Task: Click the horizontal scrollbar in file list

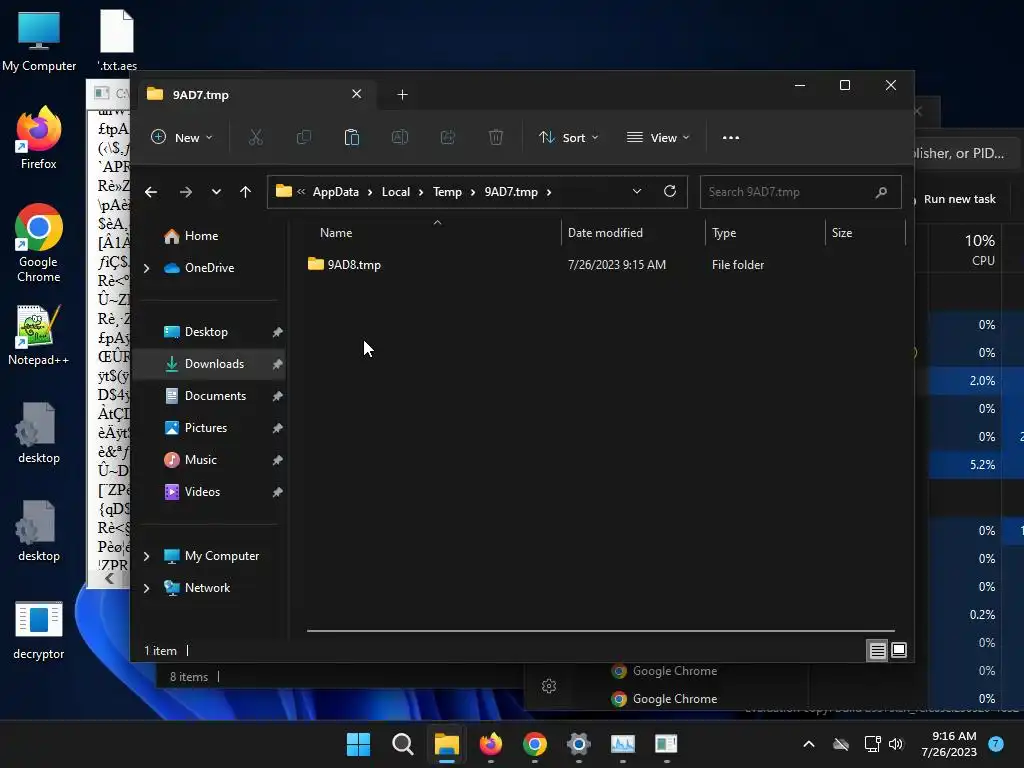Action: 601,631
